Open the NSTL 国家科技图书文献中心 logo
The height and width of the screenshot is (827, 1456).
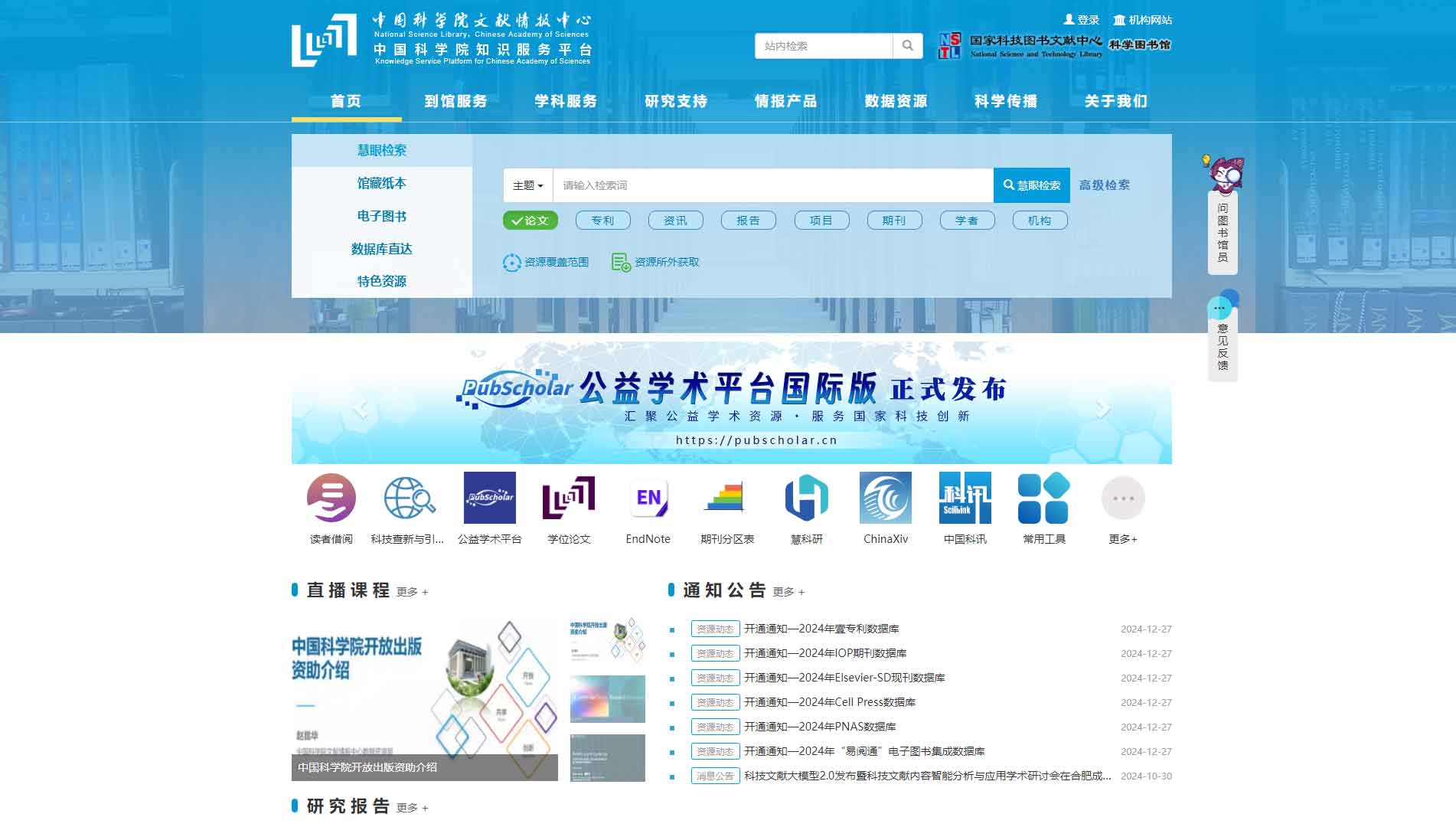[1020, 46]
